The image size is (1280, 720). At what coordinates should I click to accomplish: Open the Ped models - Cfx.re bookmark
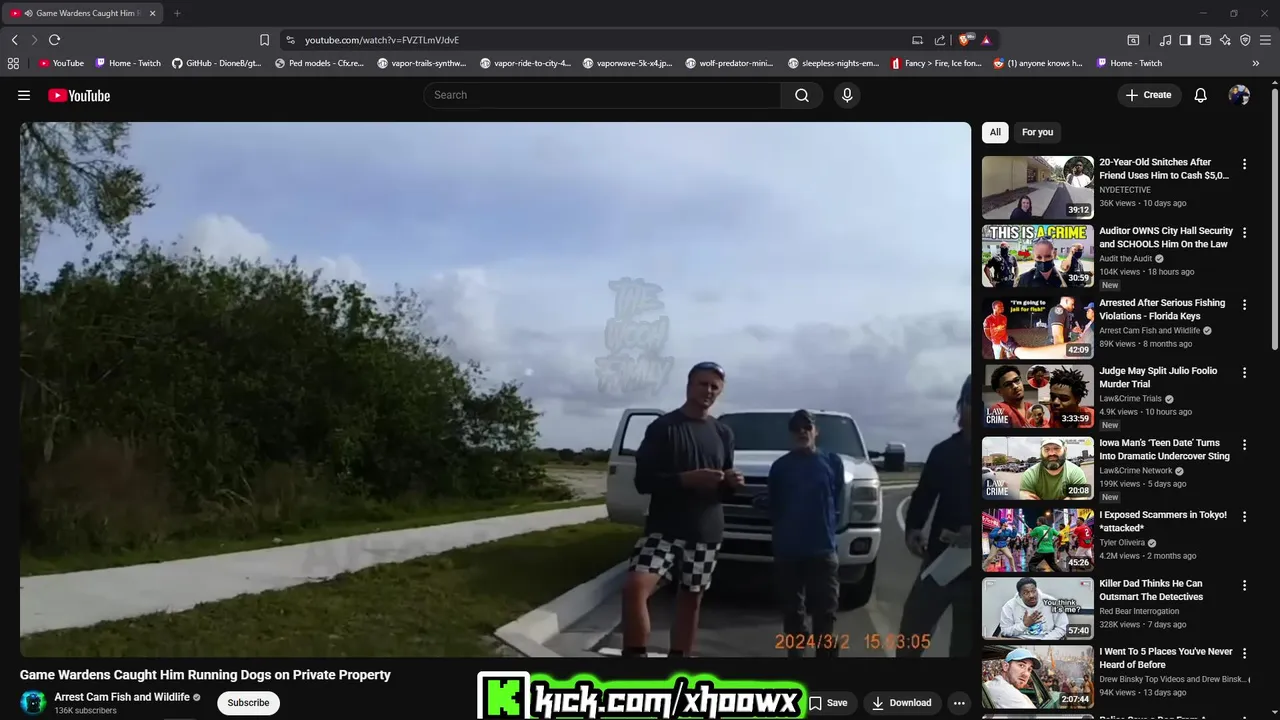[319, 63]
